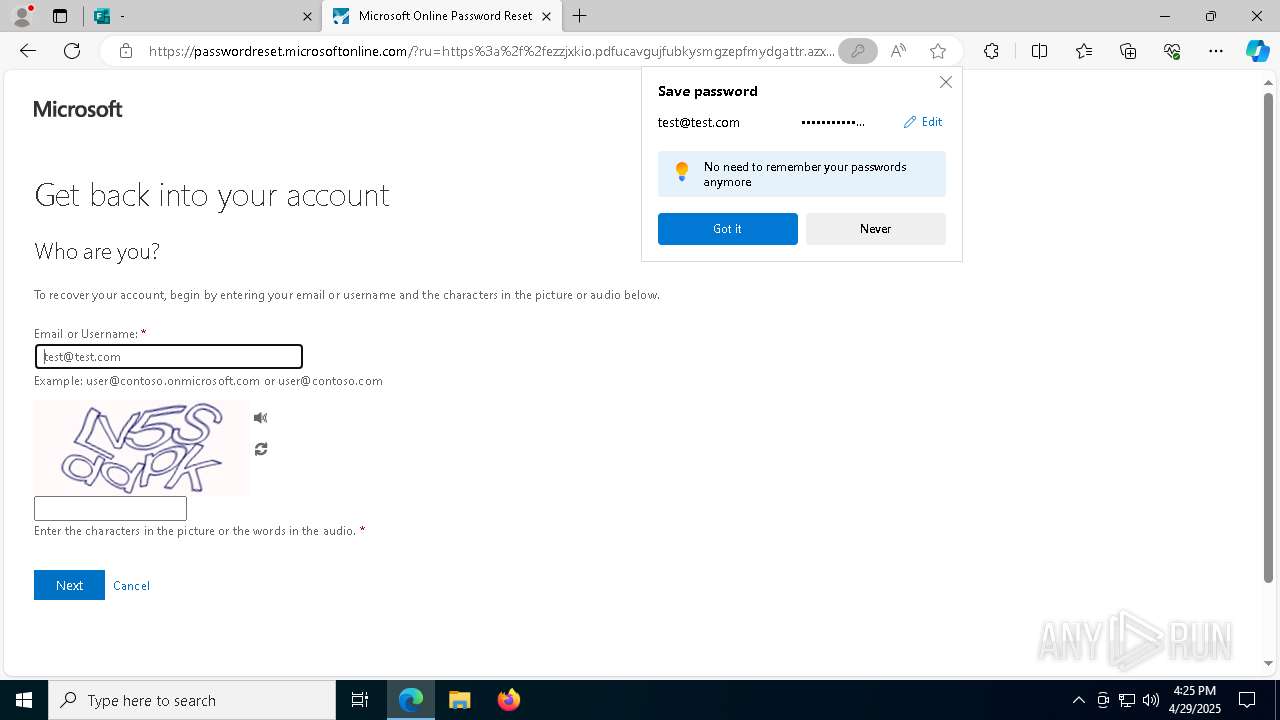Close the first browser tab

tap(307, 16)
